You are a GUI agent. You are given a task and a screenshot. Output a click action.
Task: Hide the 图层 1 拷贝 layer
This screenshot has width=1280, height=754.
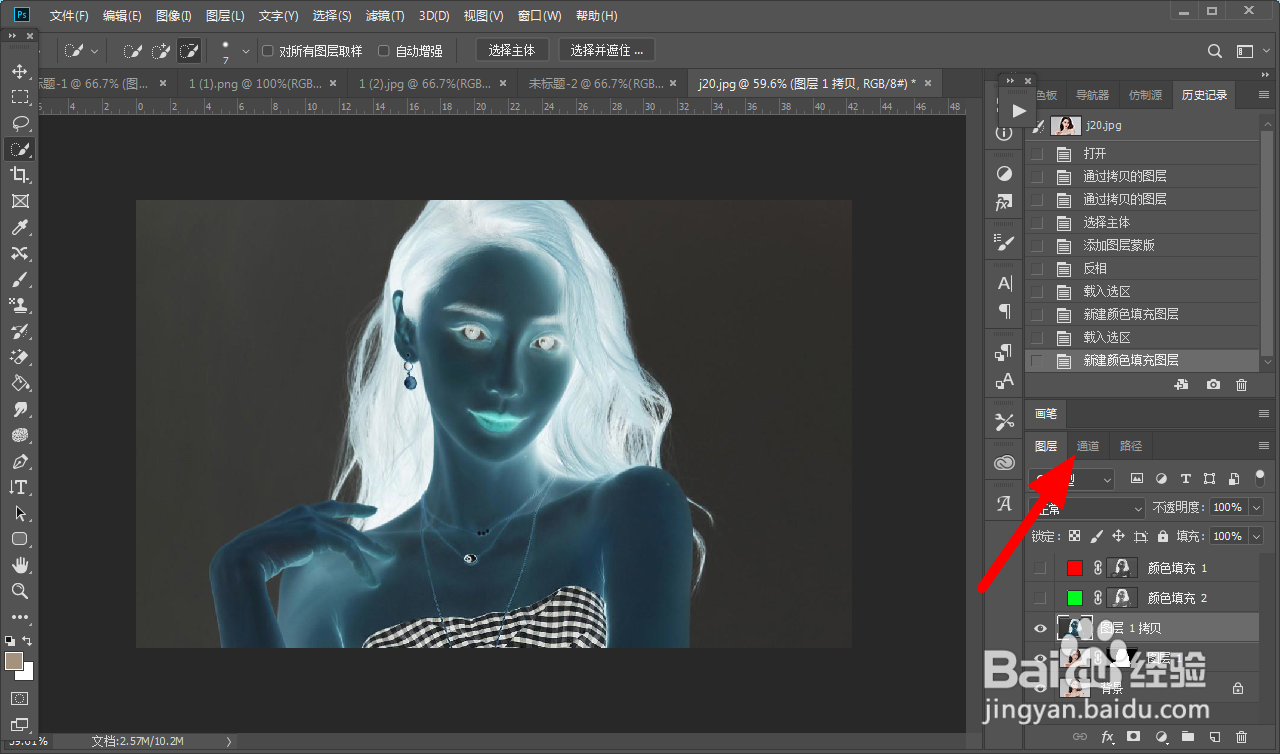[1040, 628]
